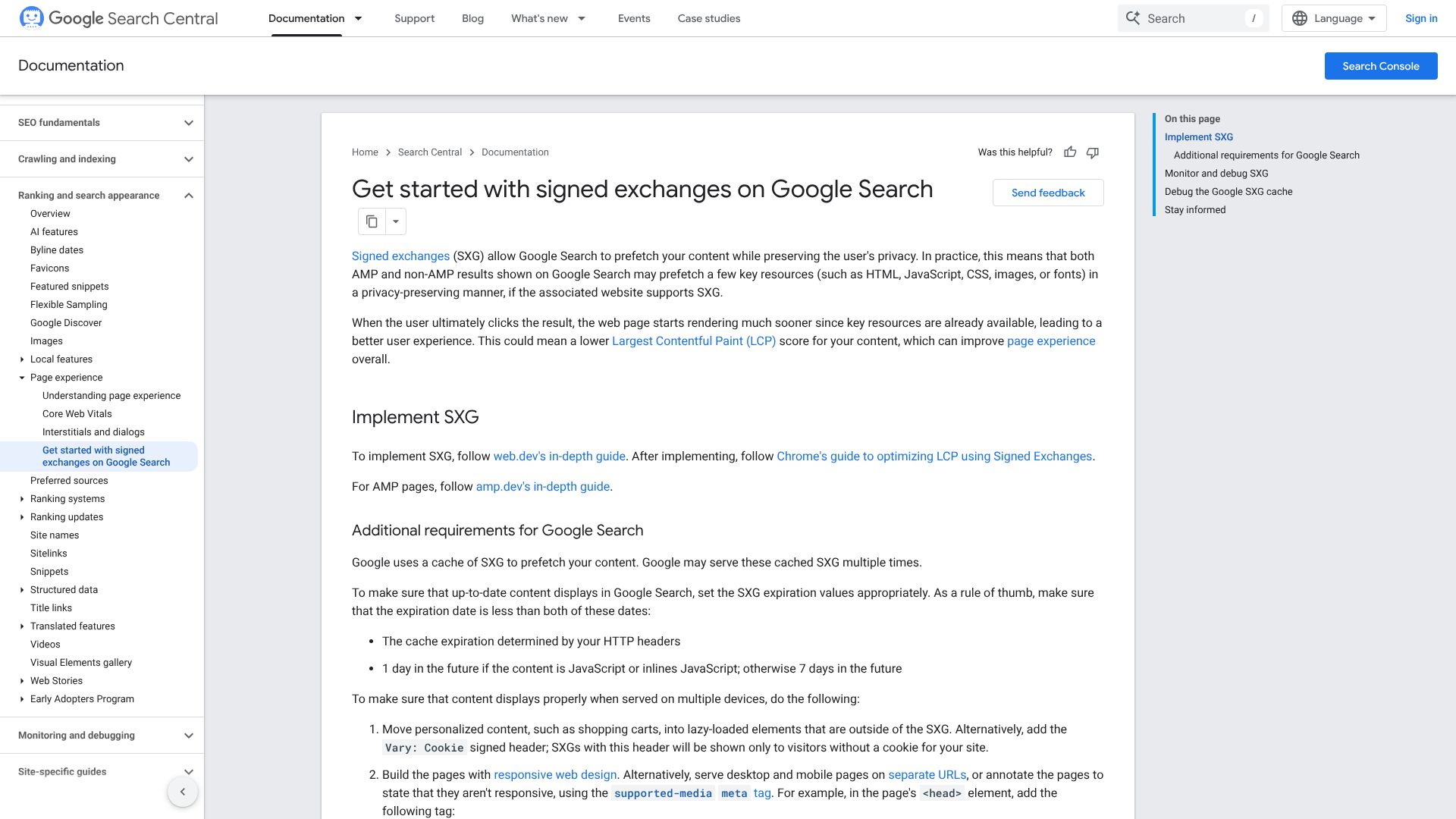Image resolution: width=1456 pixels, height=819 pixels.
Task: Expand the Translated features tree item
Action: [x=22, y=626]
